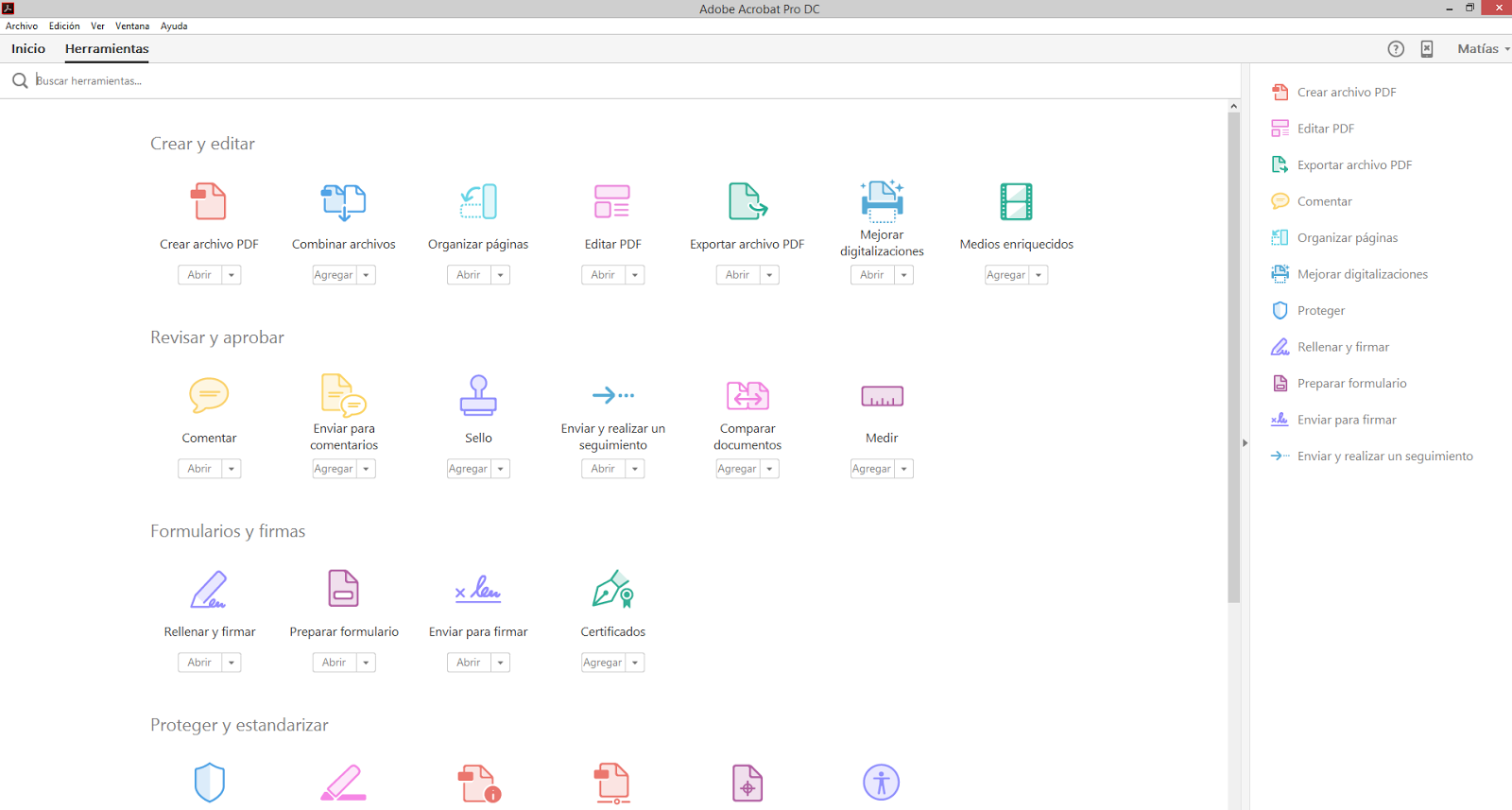This screenshot has height=810, width=1512.
Task: Click Agregar button under Enviar para comentarios
Action: (x=335, y=469)
